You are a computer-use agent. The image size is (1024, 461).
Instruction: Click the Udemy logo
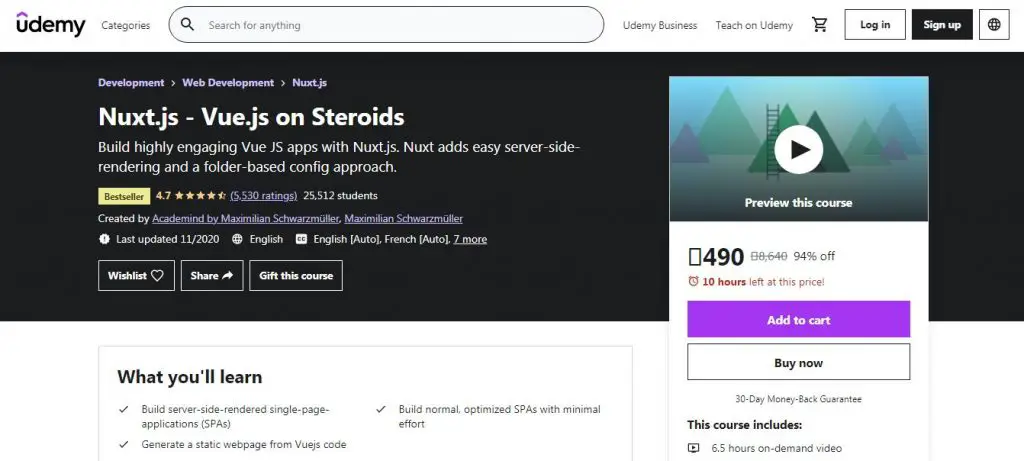click(x=51, y=25)
